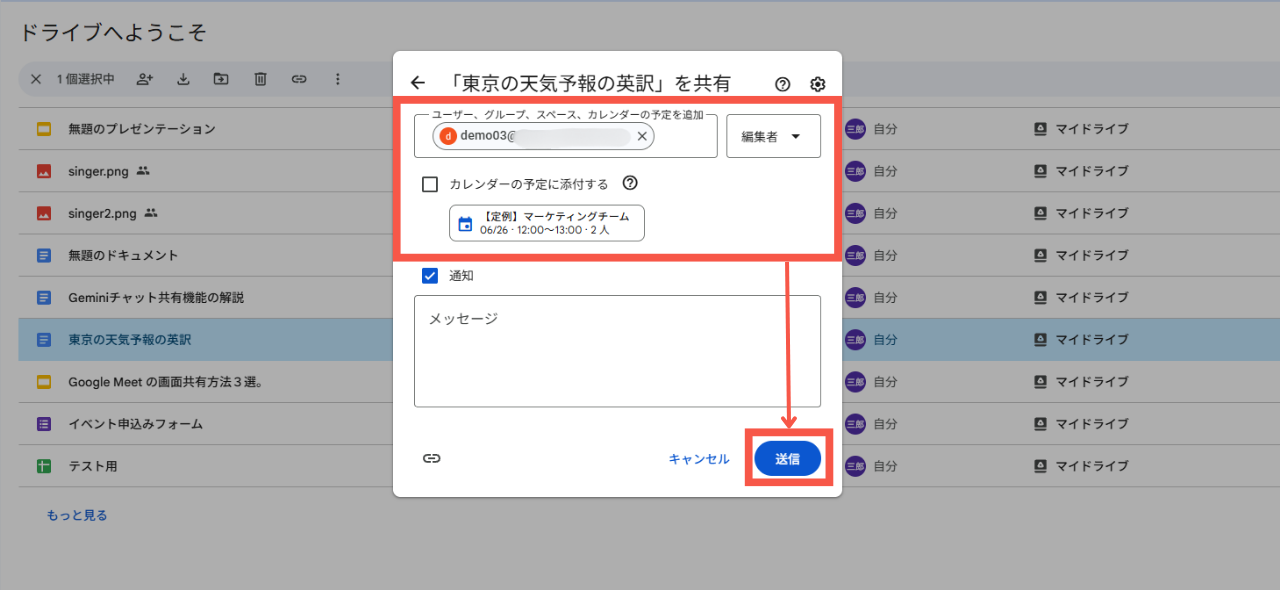1280x590 pixels.
Task: Click the trash toolbar icon
Action: click(x=260, y=79)
